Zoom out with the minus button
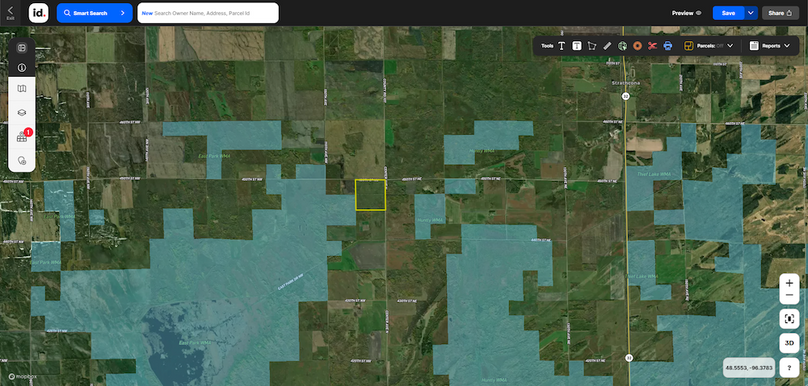The height and width of the screenshot is (386, 808). pyautogui.click(x=789, y=296)
